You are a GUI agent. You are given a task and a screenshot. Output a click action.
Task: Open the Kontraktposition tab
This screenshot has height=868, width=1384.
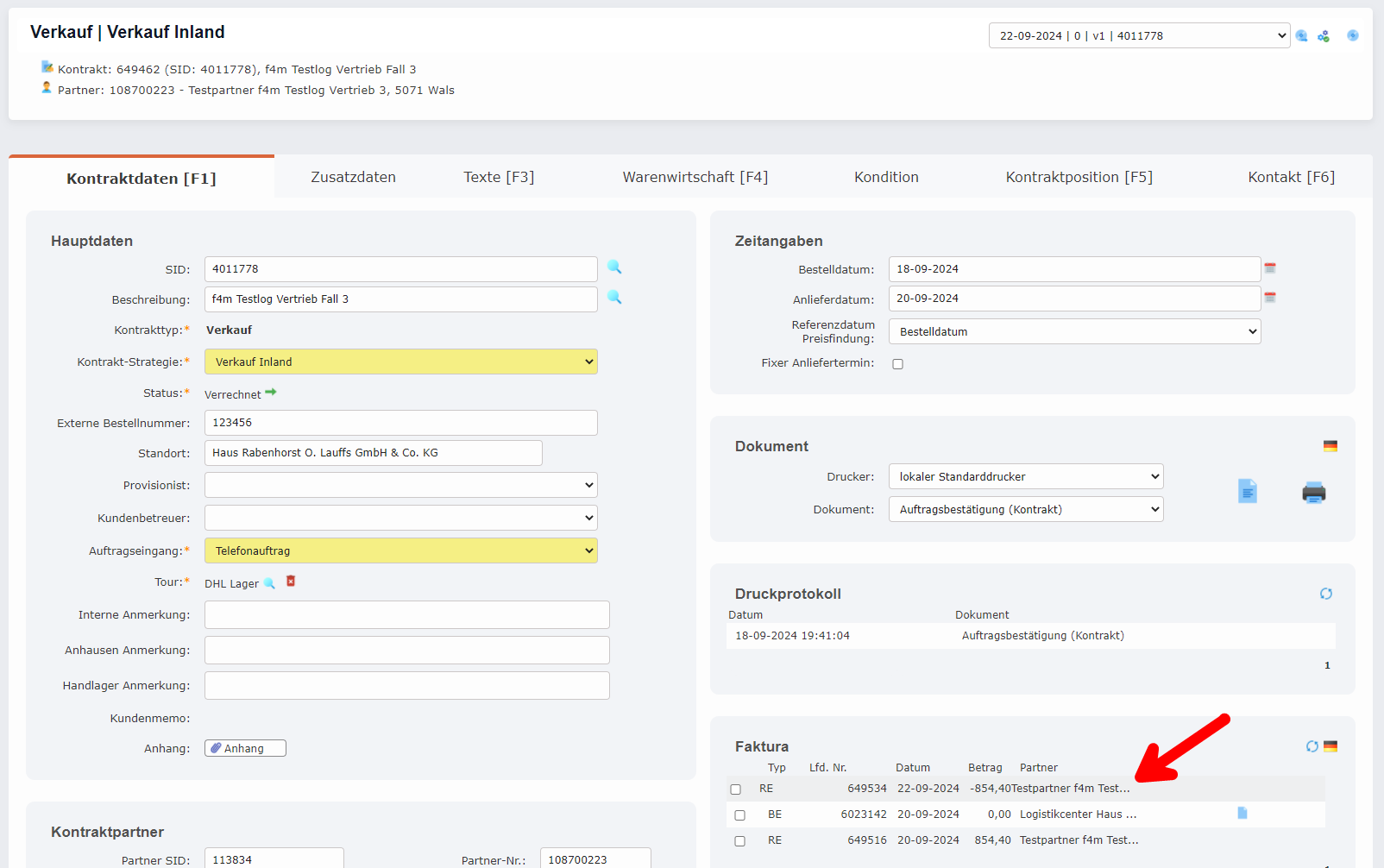pos(1079,177)
